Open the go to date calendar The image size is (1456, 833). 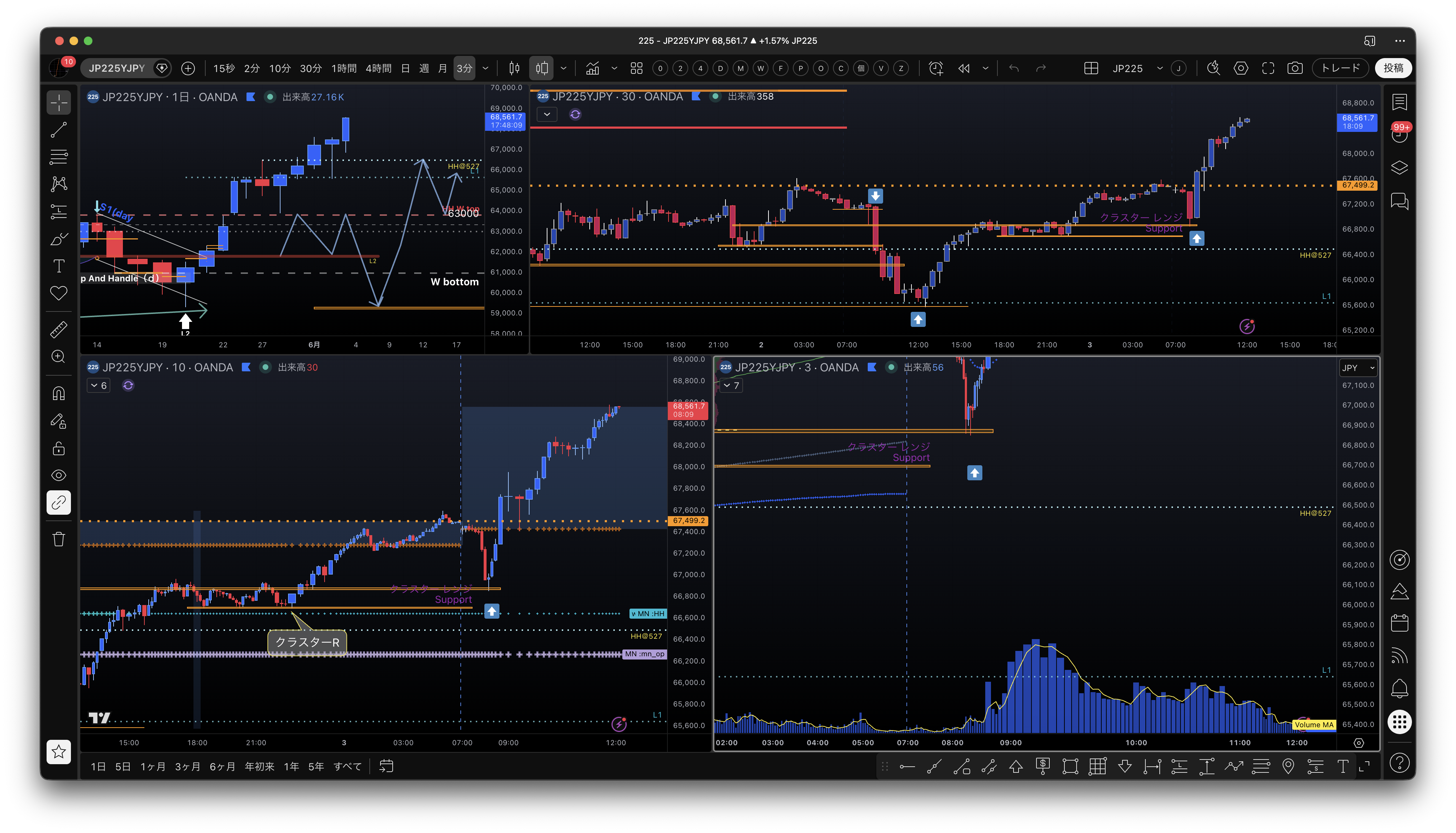[386, 766]
